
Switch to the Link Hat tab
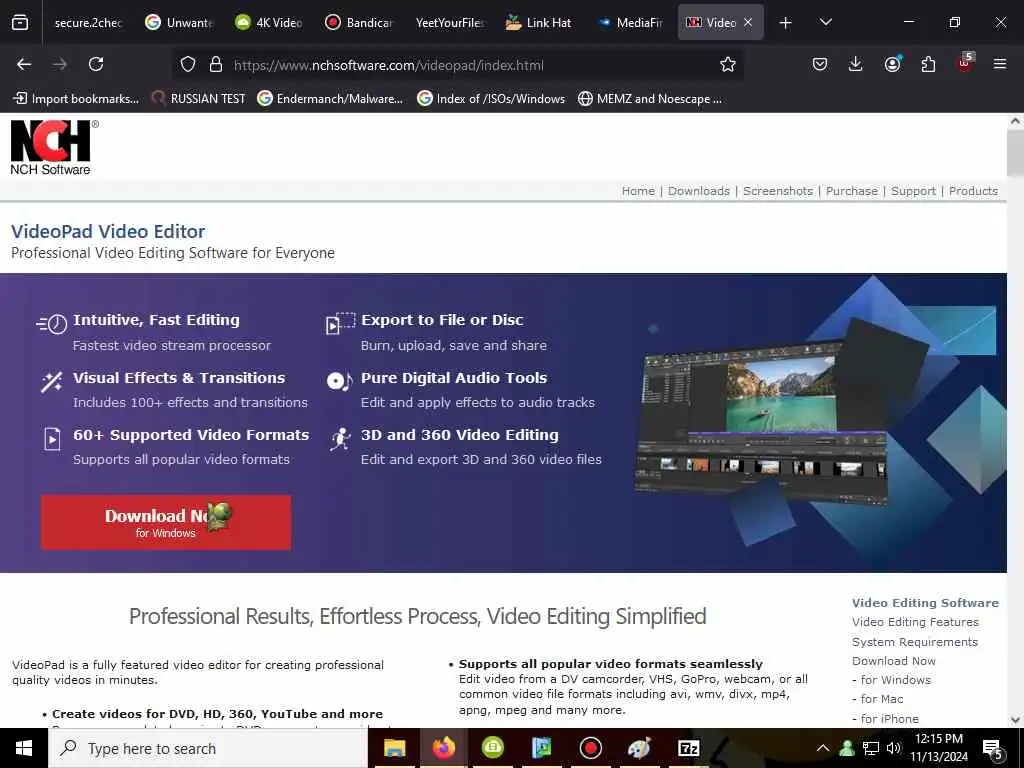(x=539, y=23)
